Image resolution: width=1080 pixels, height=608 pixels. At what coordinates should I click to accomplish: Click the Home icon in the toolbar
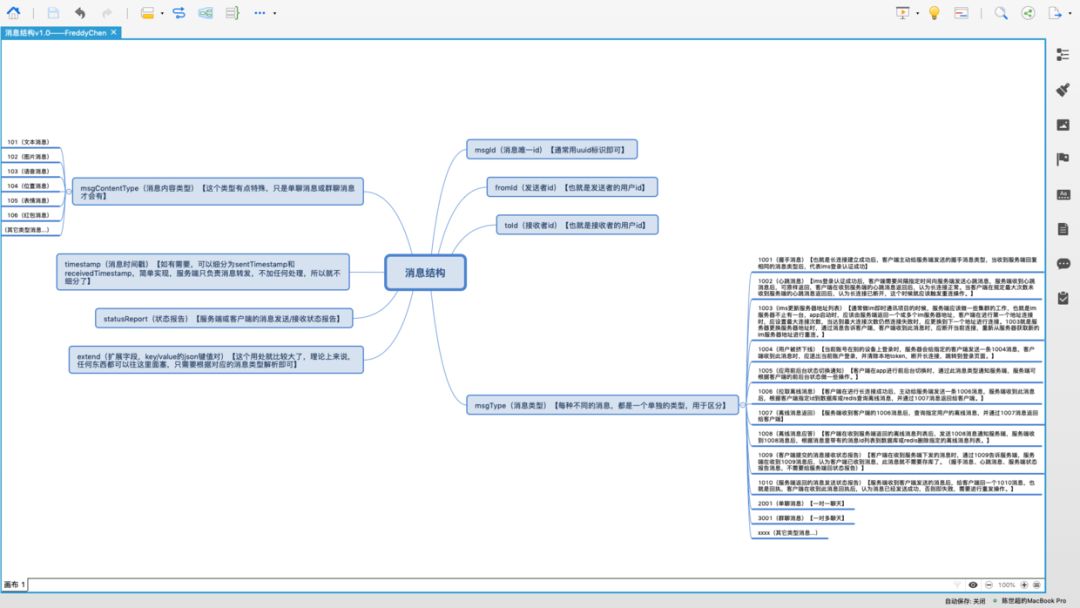point(14,13)
